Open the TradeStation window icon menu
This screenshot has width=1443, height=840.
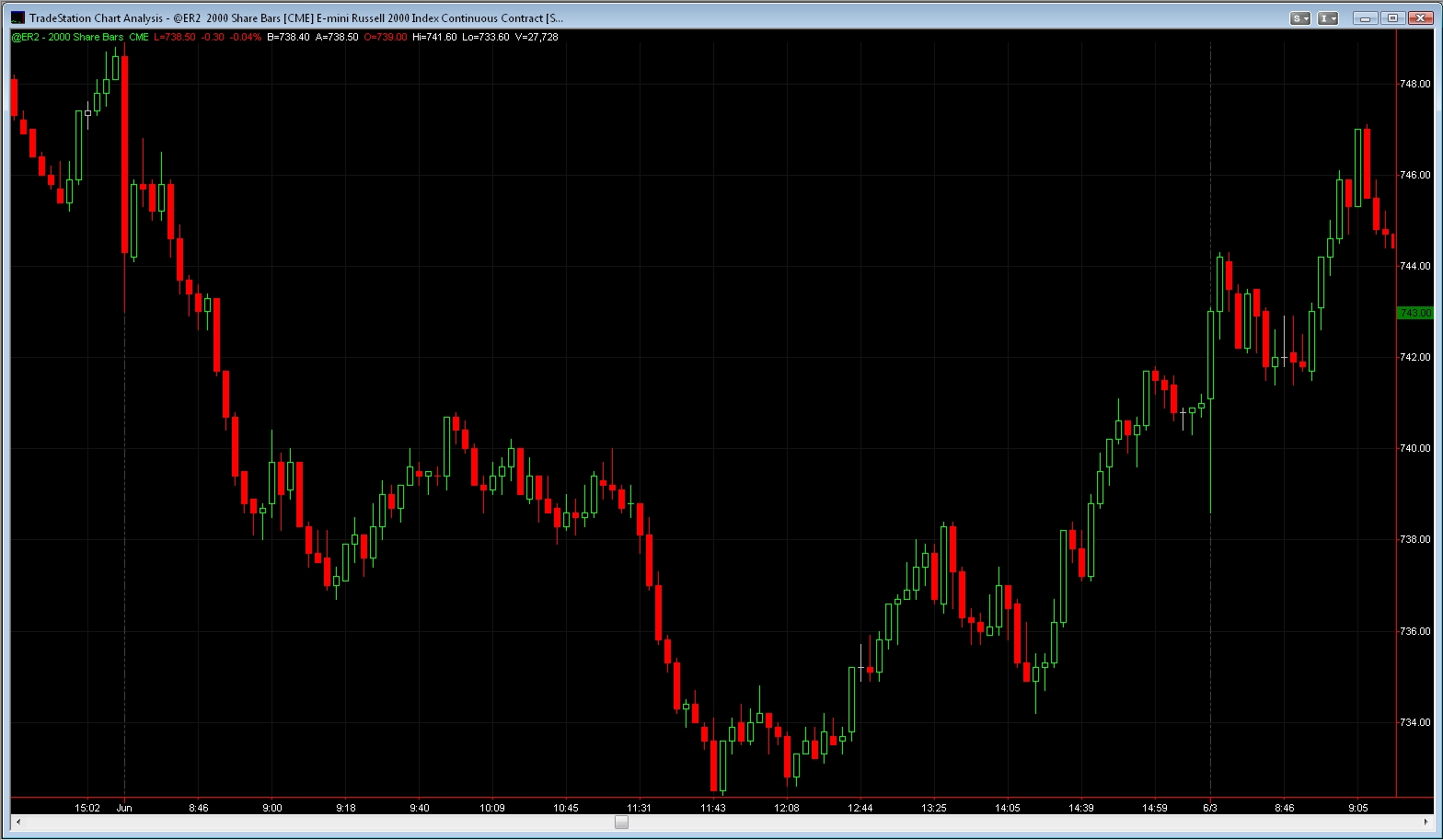[x=17, y=17]
